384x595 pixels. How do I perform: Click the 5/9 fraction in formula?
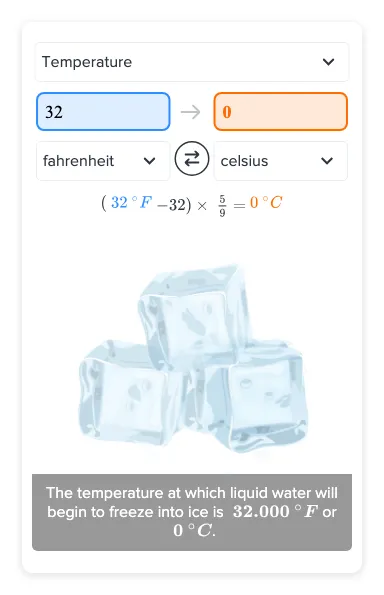pos(222,206)
